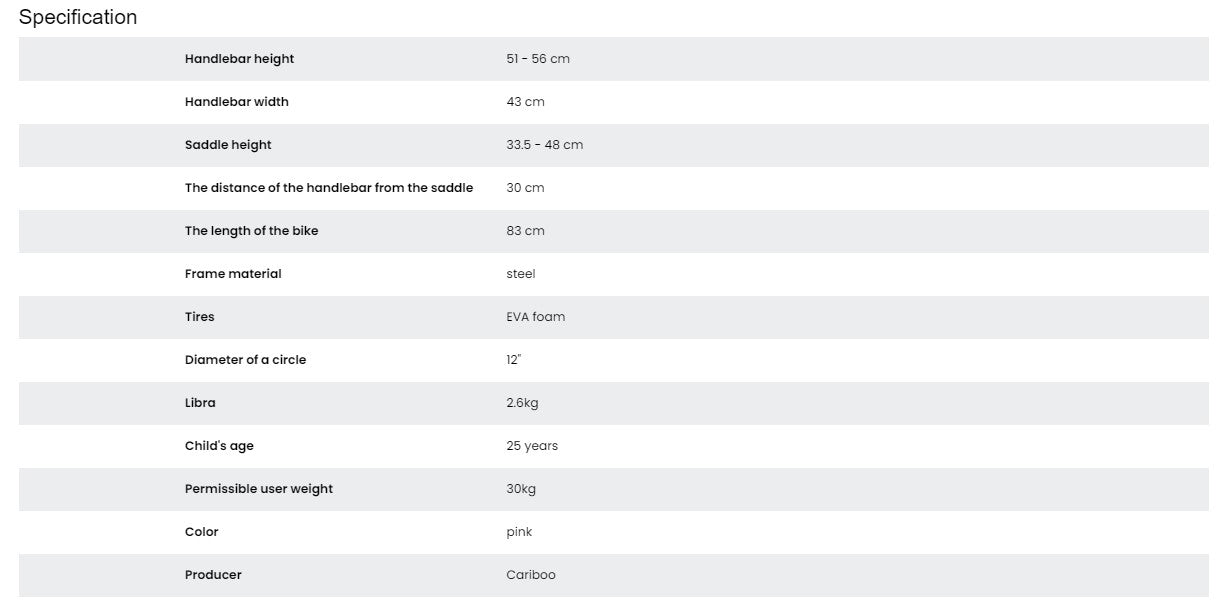Select the 2.6kg Libra value
The image size is (1219, 609).
click(522, 403)
